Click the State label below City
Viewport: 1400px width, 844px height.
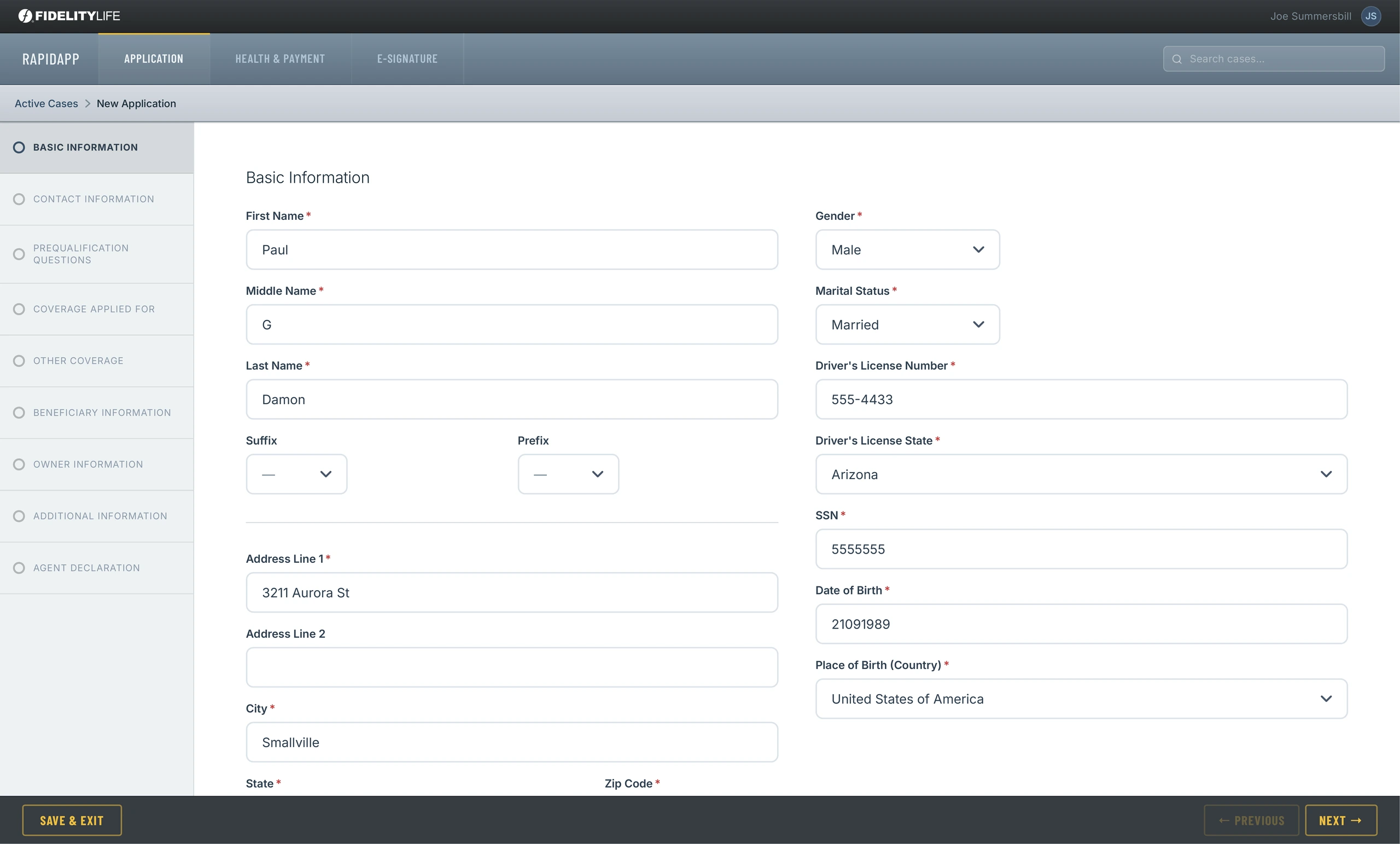pos(260,783)
